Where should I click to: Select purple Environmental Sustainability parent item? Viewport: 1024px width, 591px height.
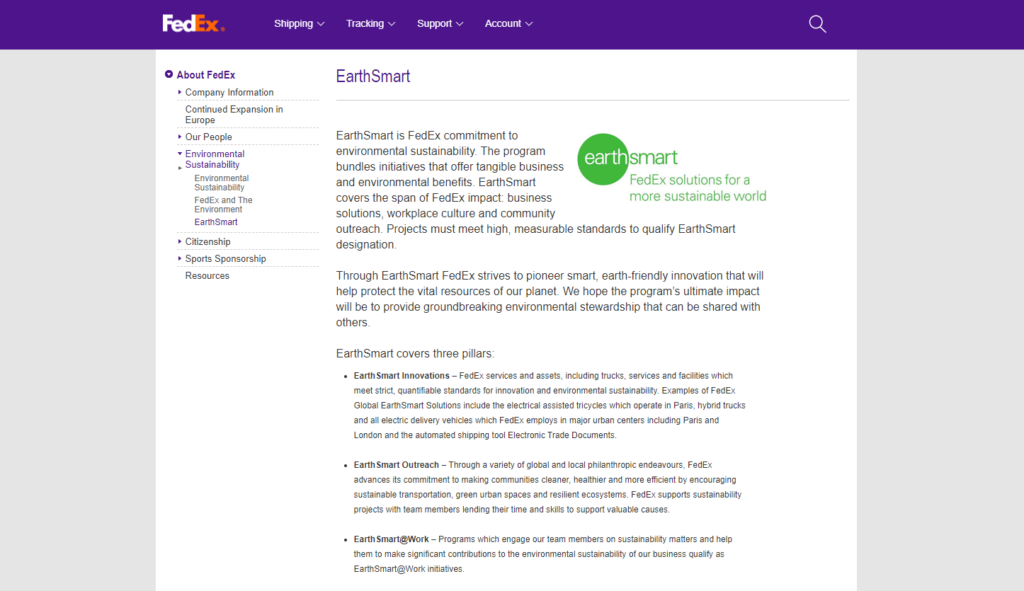coord(214,159)
